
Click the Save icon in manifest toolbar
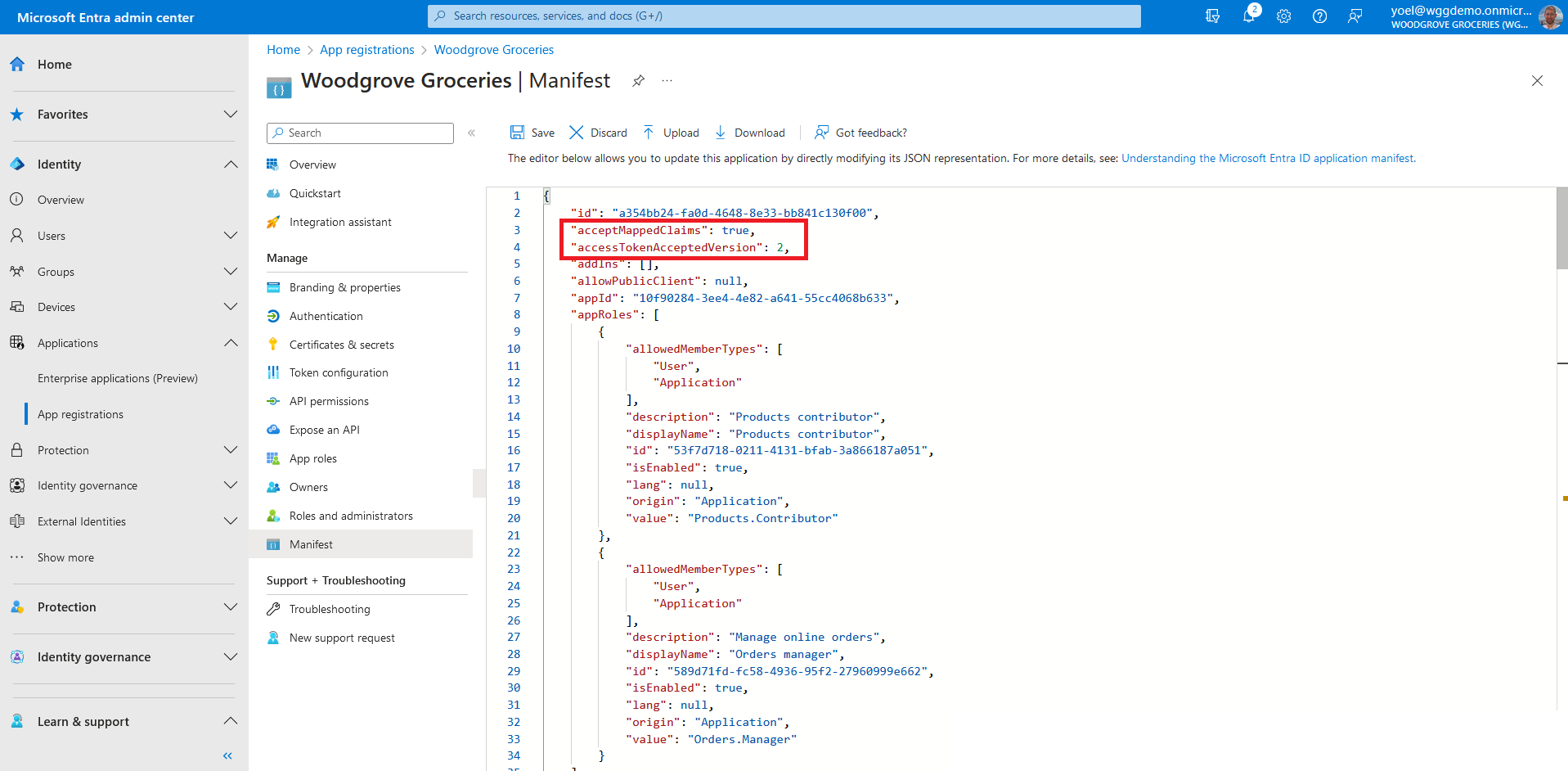point(517,133)
